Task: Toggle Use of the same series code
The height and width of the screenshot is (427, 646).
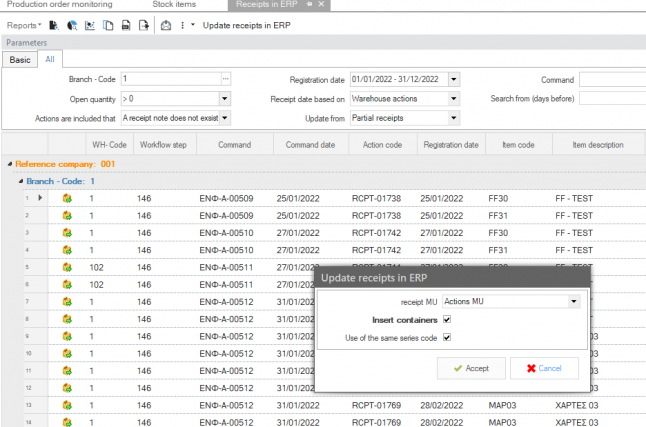Action: point(447,338)
